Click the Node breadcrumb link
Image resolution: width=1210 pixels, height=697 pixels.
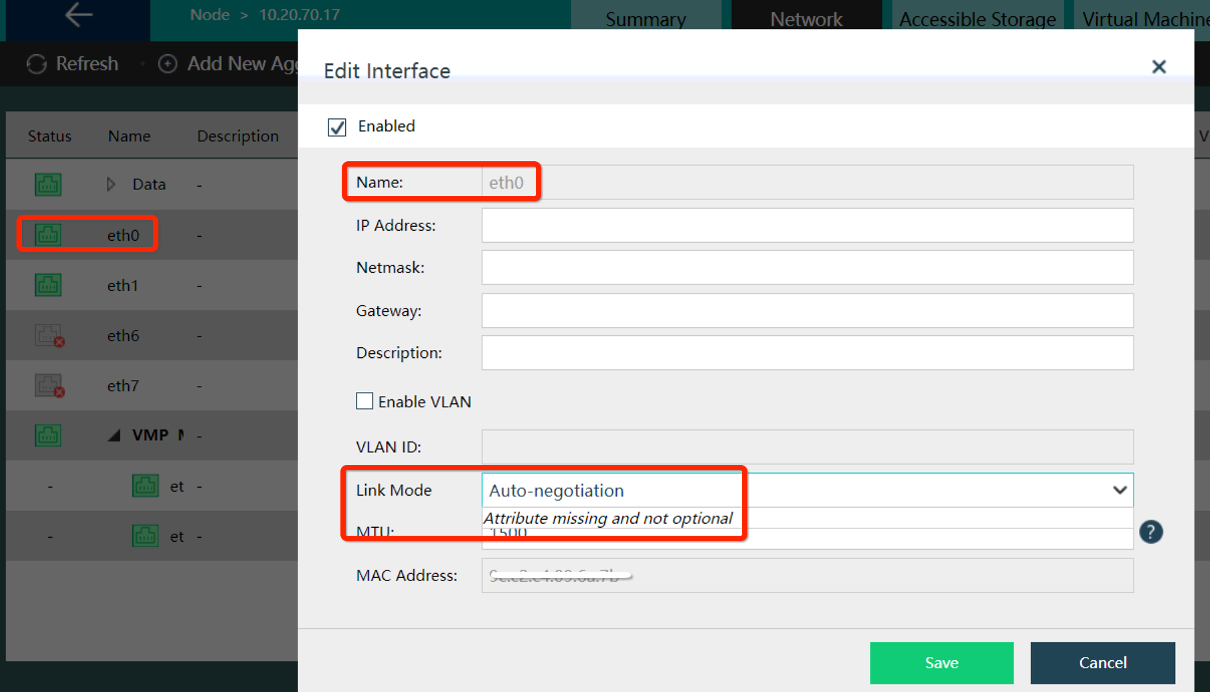[209, 15]
